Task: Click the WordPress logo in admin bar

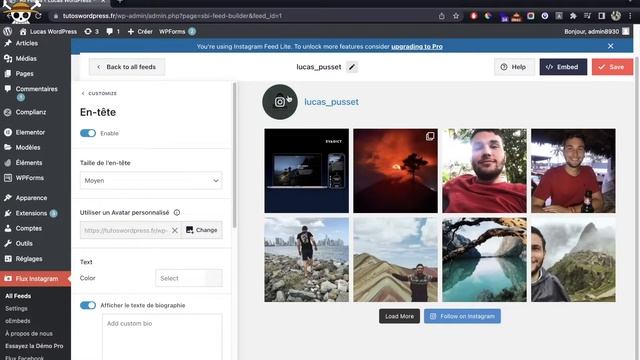Action: 7,31
